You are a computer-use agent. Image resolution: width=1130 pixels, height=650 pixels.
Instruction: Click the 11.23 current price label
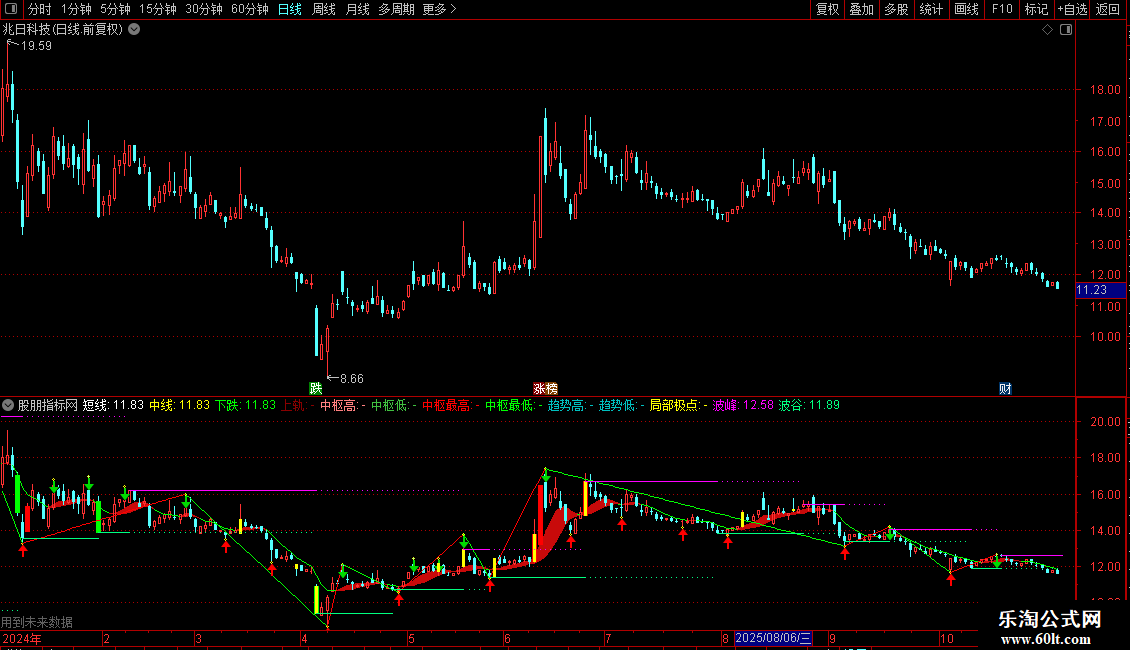[1100, 290]
